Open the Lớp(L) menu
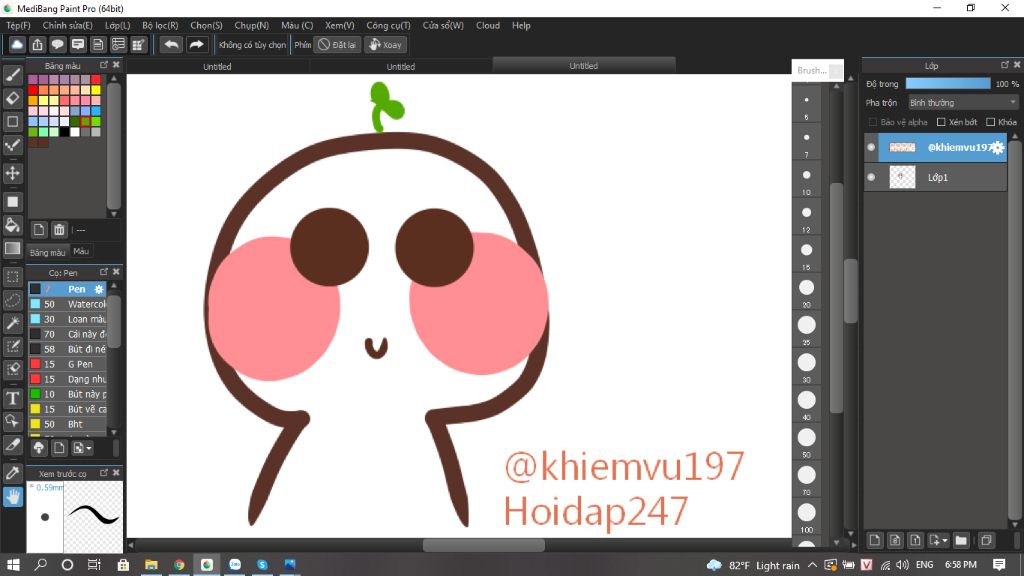Image resolution: width=1024 pixels, height=576 pixels. [118, 25]
